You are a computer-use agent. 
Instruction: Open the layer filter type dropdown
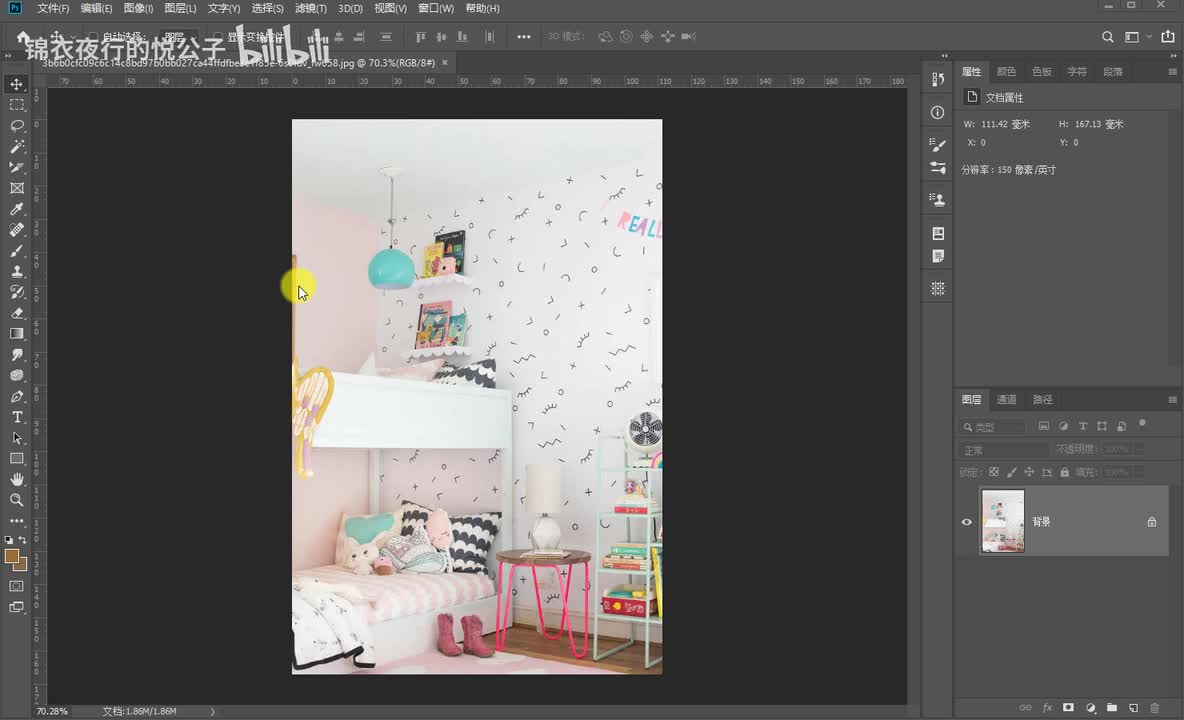(x=994, y=426)
